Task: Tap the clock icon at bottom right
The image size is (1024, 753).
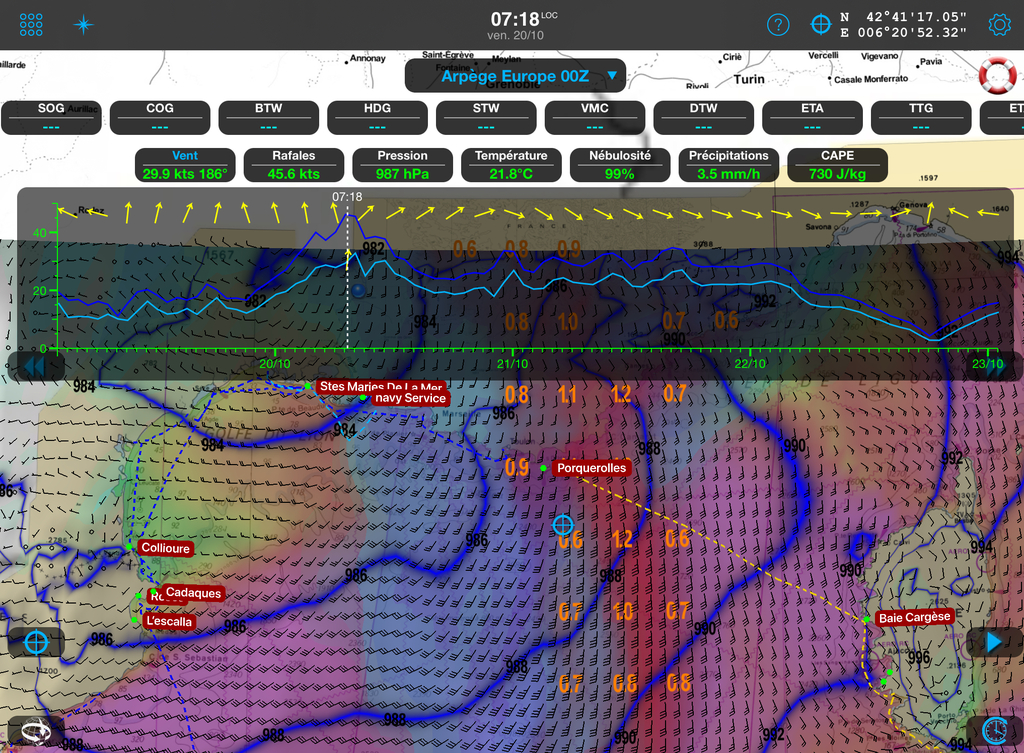Action: (995, 730)
